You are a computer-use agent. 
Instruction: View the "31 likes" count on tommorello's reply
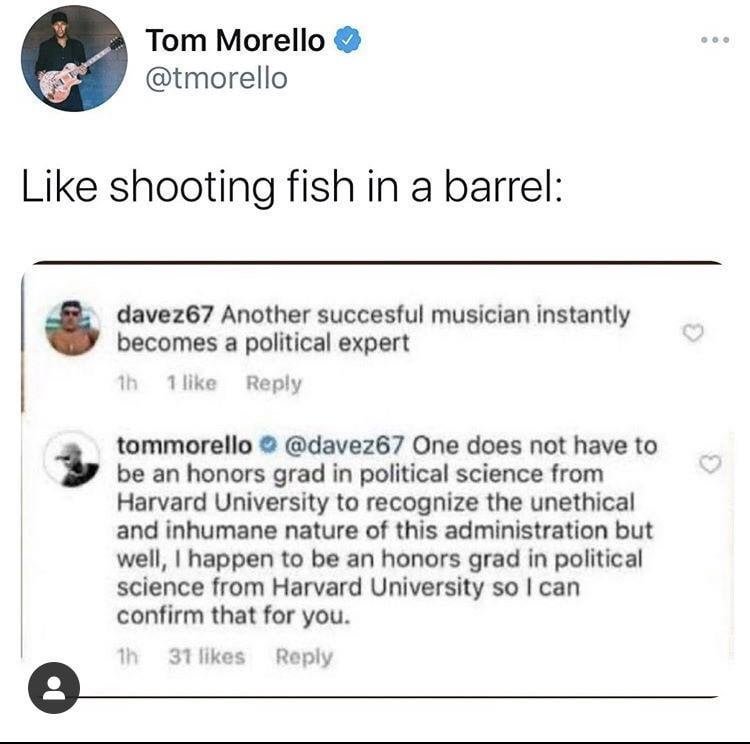pos(206,657)
